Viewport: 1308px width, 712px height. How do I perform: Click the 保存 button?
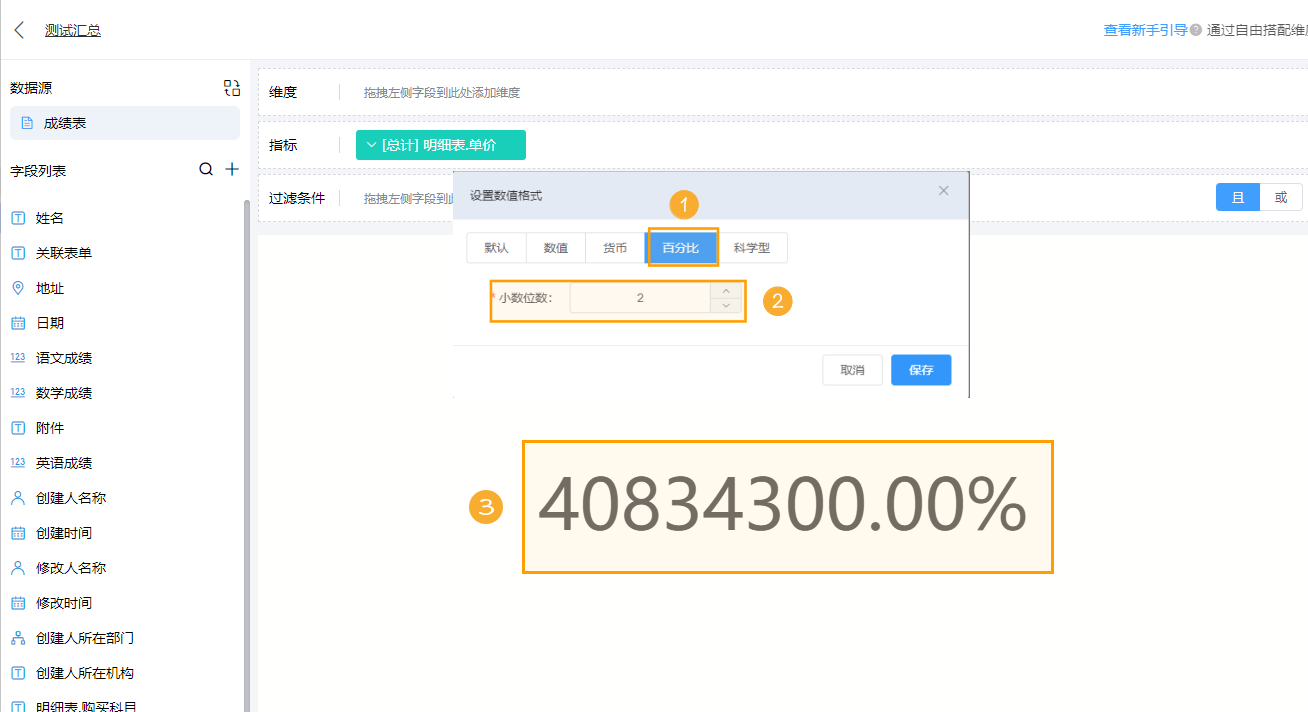[x=920, y=370]
